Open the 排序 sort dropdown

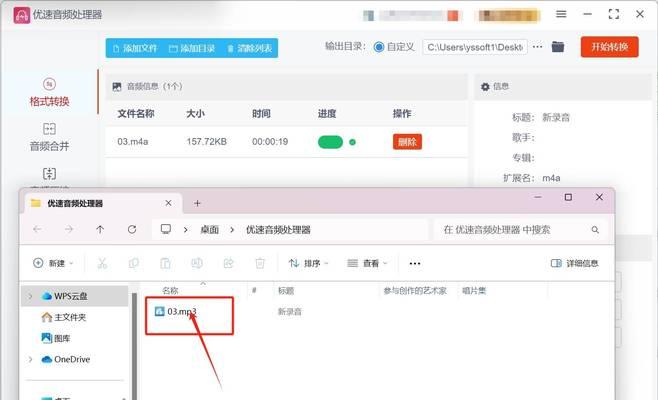click(x=308, y=263)
